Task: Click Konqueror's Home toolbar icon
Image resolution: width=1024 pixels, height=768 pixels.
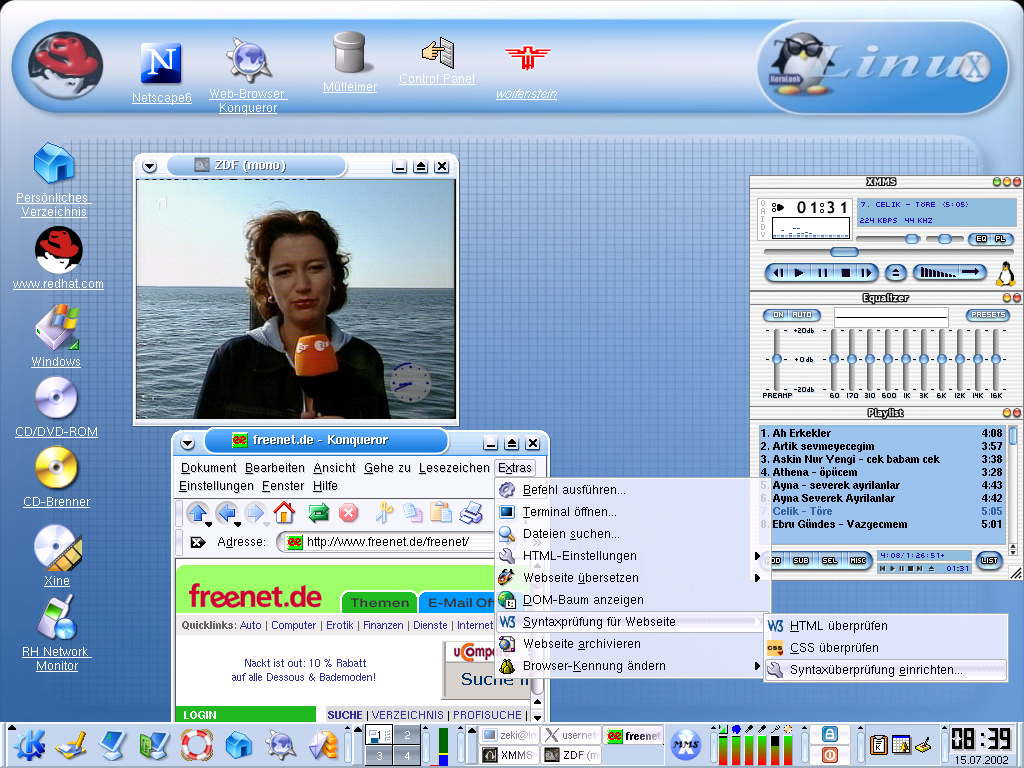Action: tap(283, 512)
